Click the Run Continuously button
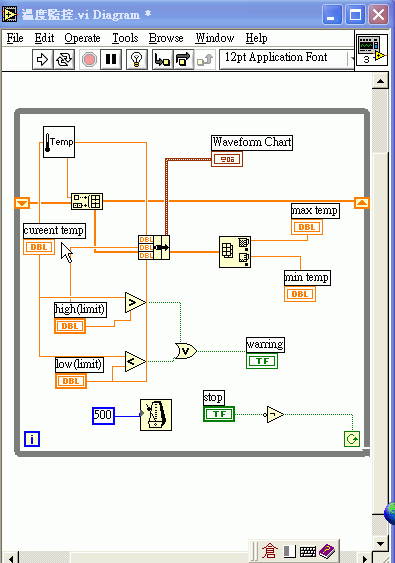This screenshot has height=563, width=395. [64, 59]
